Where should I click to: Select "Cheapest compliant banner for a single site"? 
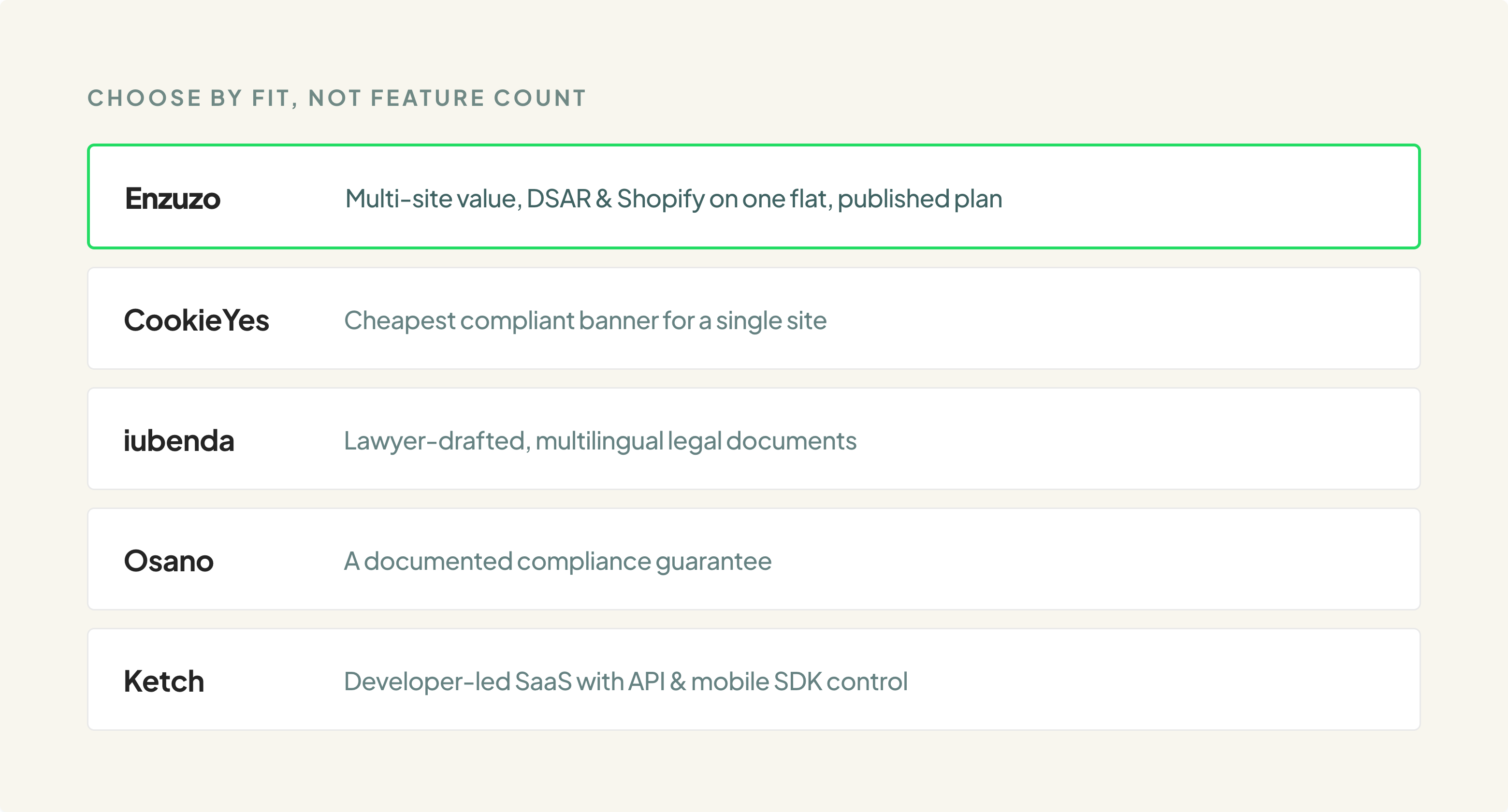pyautogui.click(x=585, y=321)
